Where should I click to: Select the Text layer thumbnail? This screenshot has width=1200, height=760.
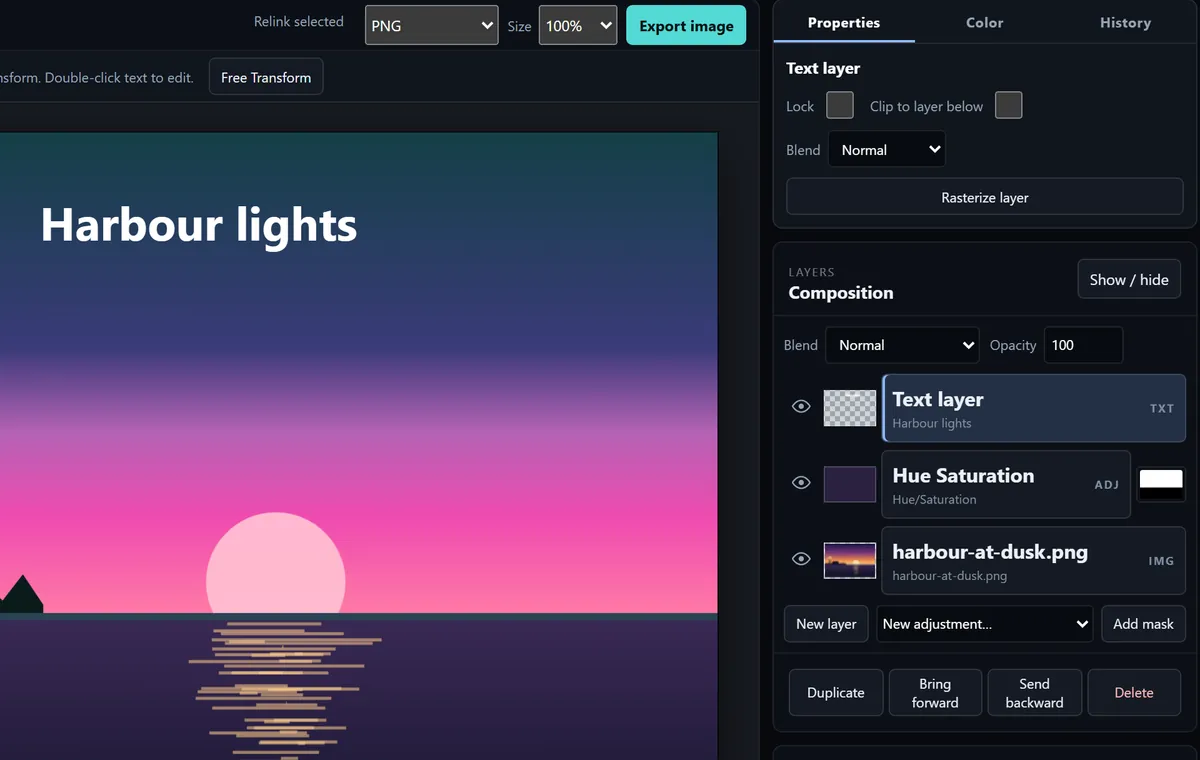point(850,408)
